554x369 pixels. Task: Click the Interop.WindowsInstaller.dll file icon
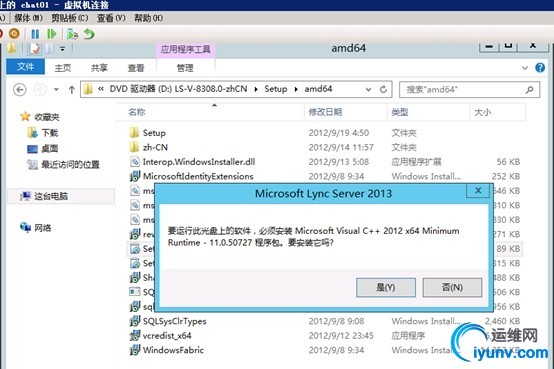pos(135,162)
